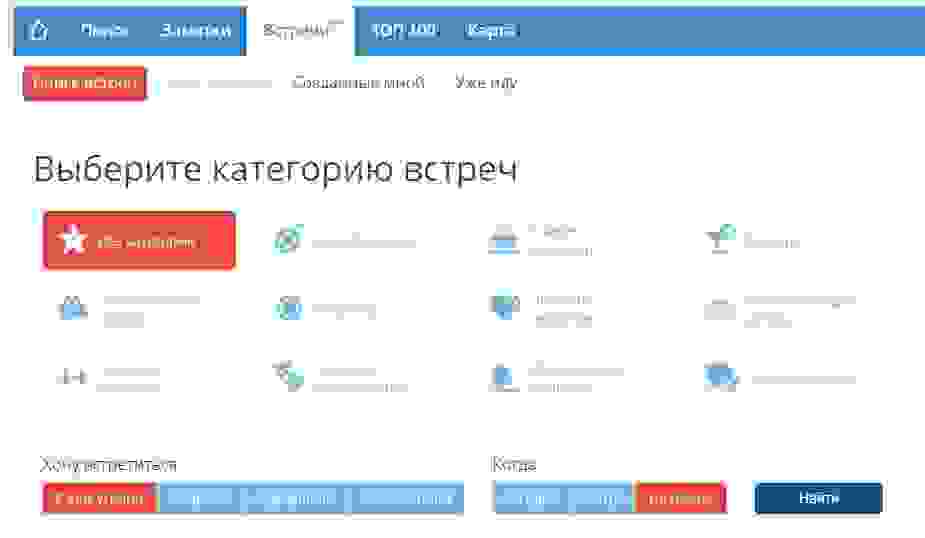Show meetings Созданные мной
Image resolution: width=925 pixels, height=538 pixels.
(x=358, y=82)
